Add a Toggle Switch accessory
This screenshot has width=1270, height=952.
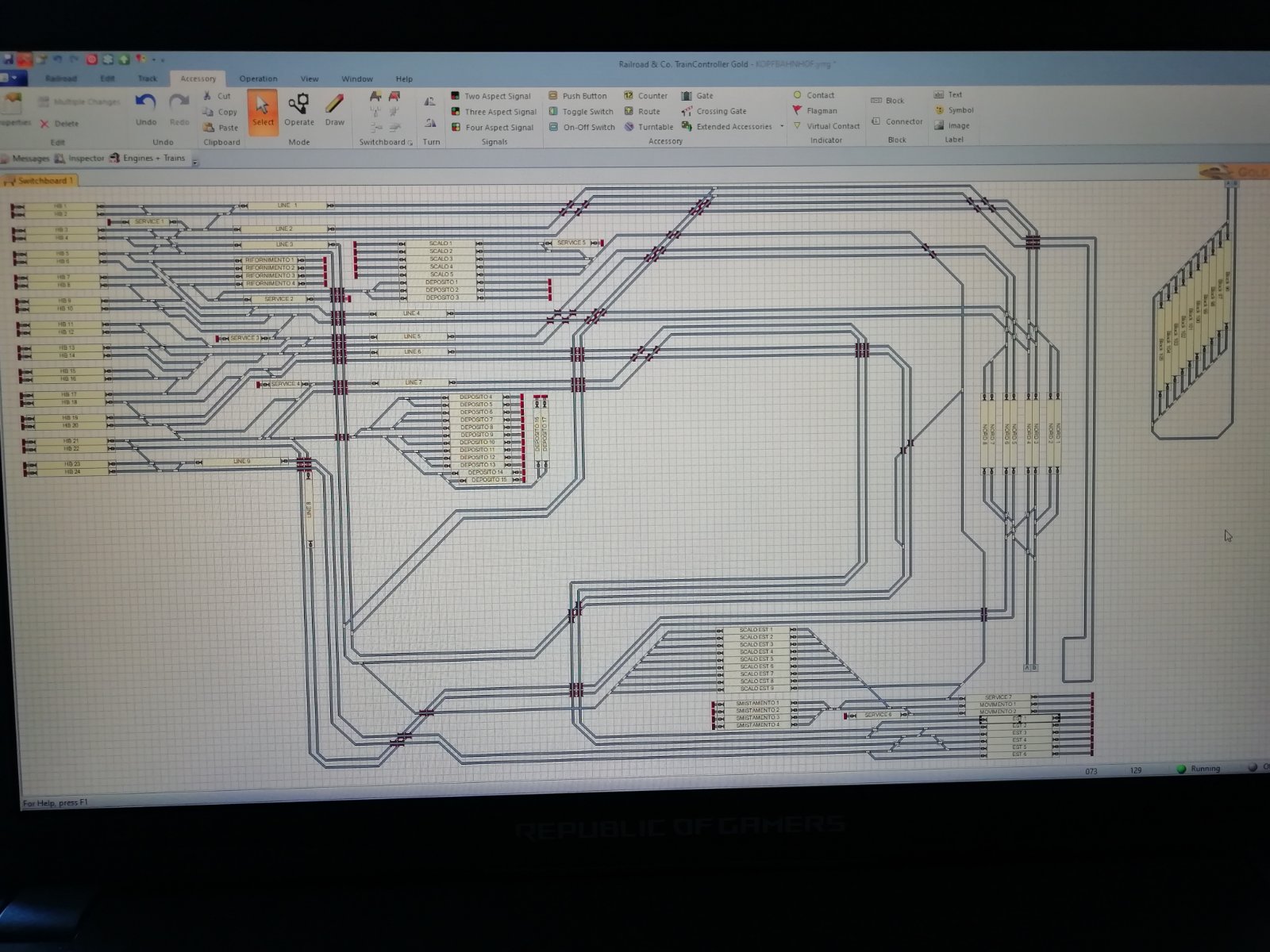(x=587, y=112)
